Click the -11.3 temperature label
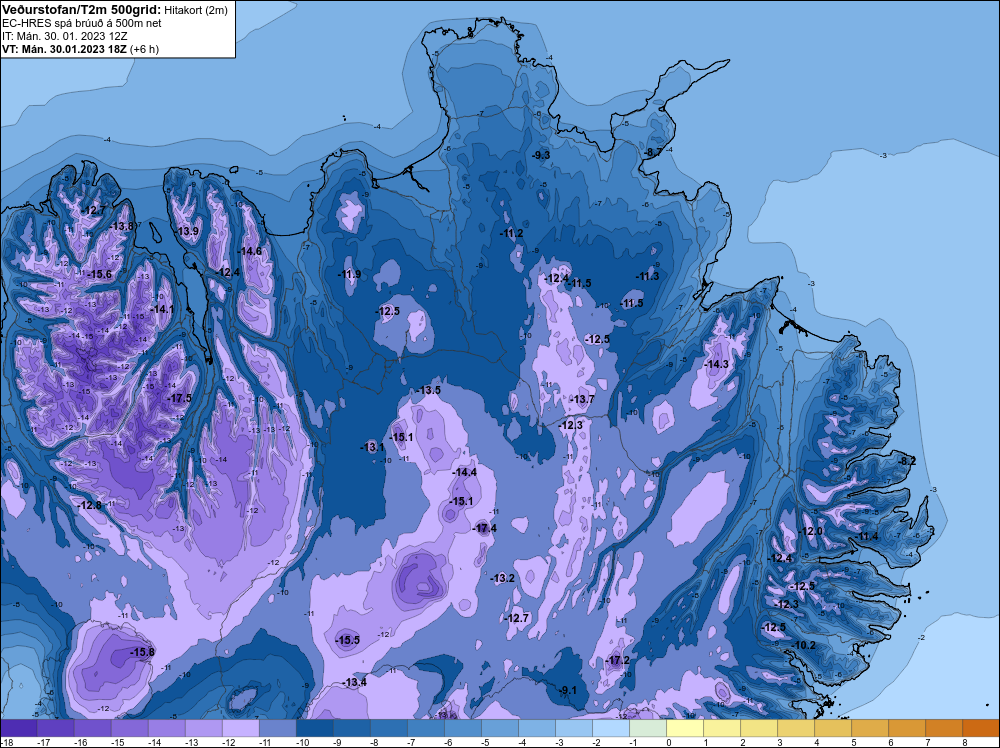The height and width of the screenshot is (748, 1000). [x=647, y=276]
